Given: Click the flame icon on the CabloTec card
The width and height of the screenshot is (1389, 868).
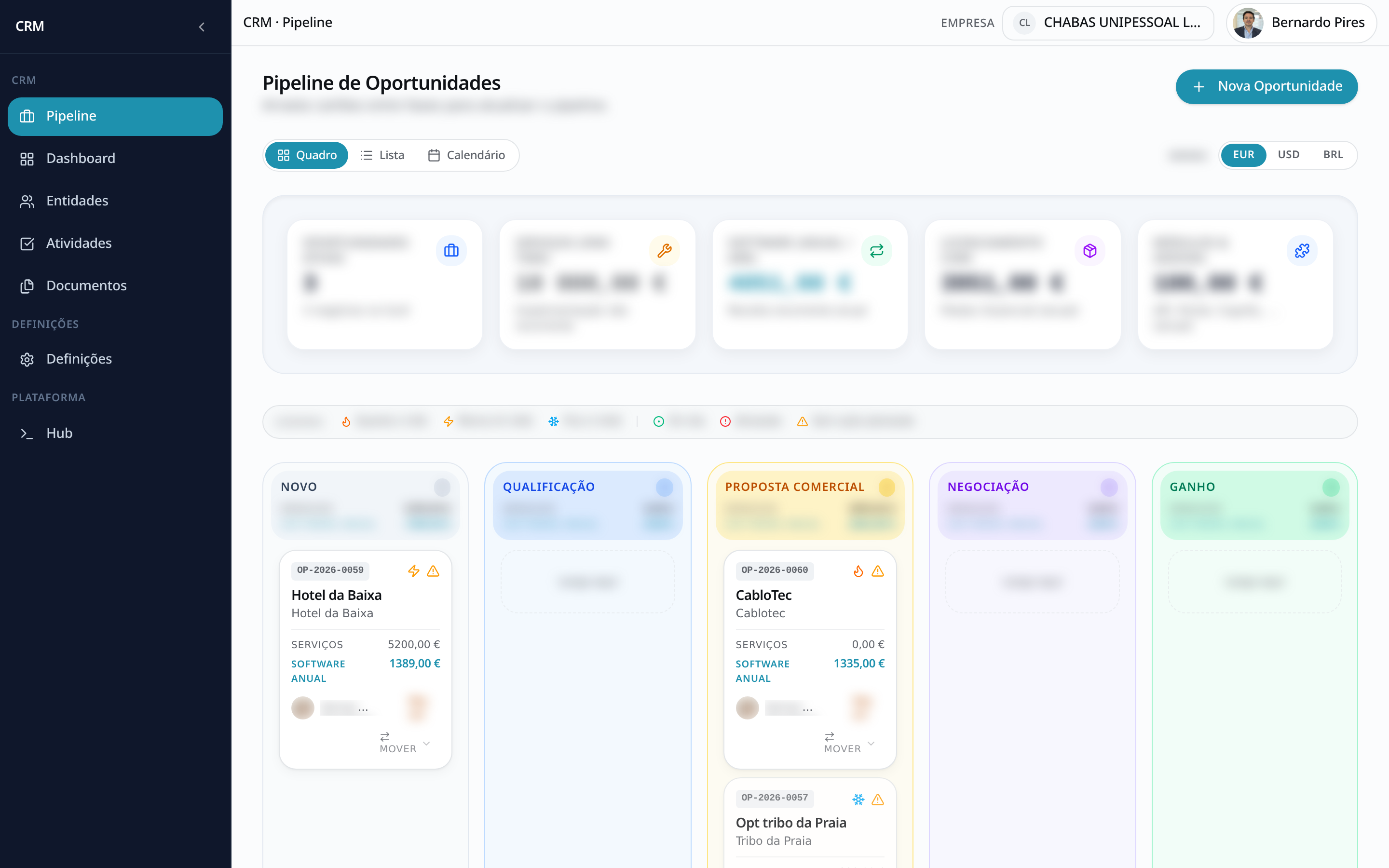Looking at the screenshot, I should (858, 570).
